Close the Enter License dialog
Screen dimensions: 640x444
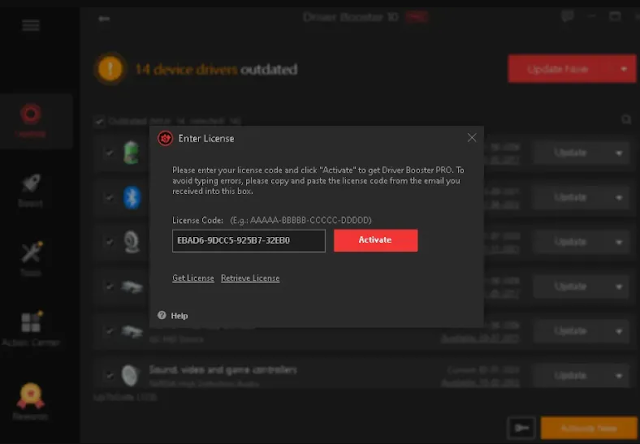point(472,138)
